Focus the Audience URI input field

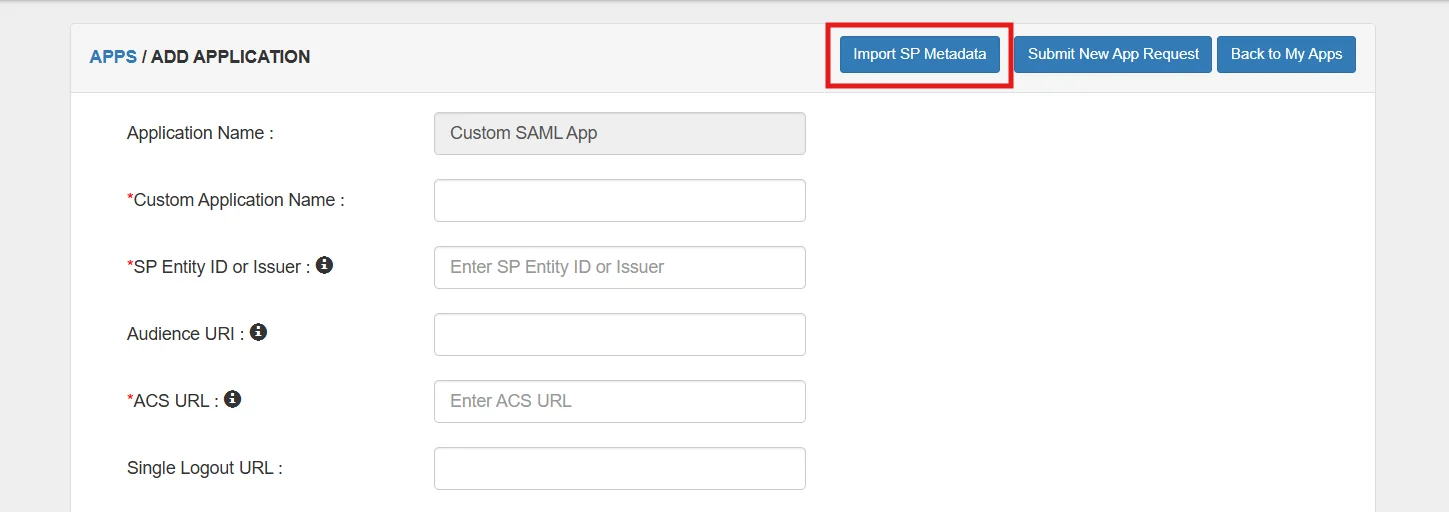point(620,334)
